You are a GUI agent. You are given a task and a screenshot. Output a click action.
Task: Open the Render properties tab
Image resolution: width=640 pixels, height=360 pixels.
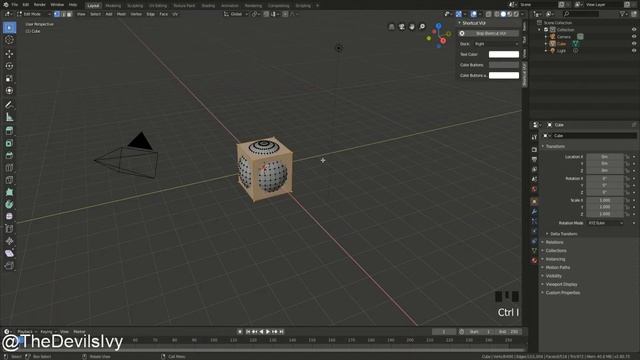point(534,149)
